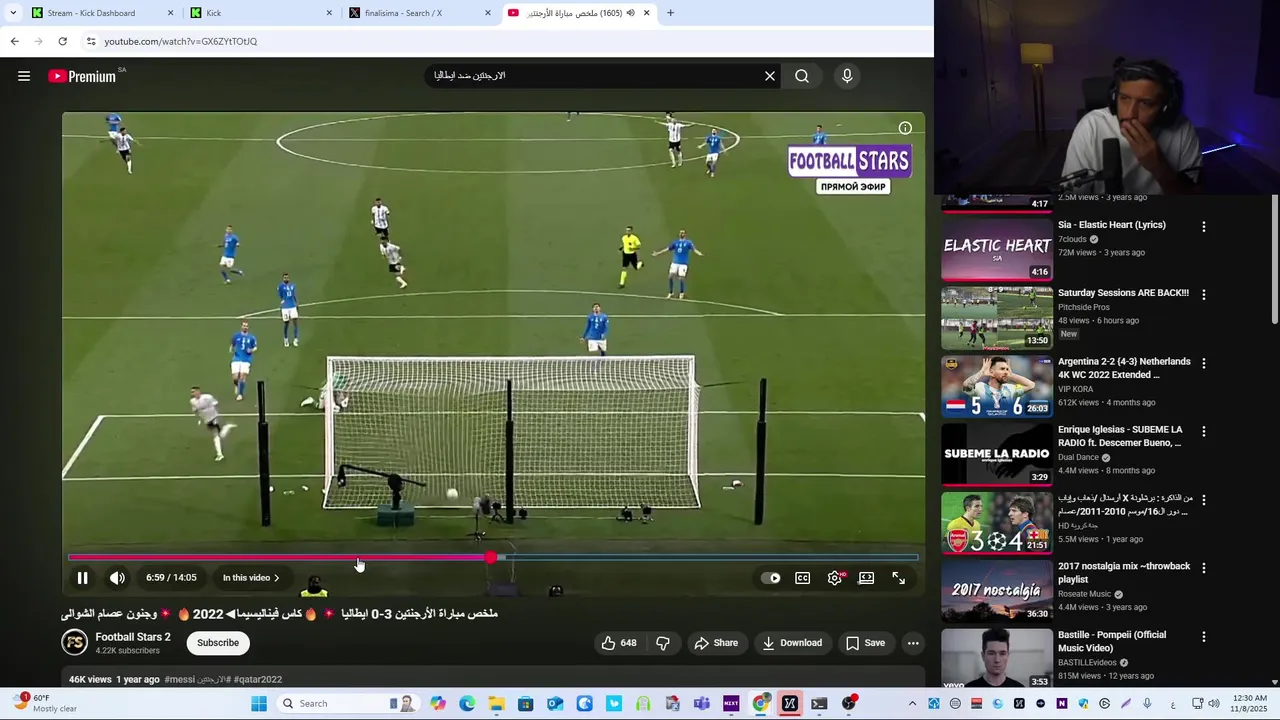
Task: Open options for Sia - Elastic Heart
Action: [x=1203, y=227]
